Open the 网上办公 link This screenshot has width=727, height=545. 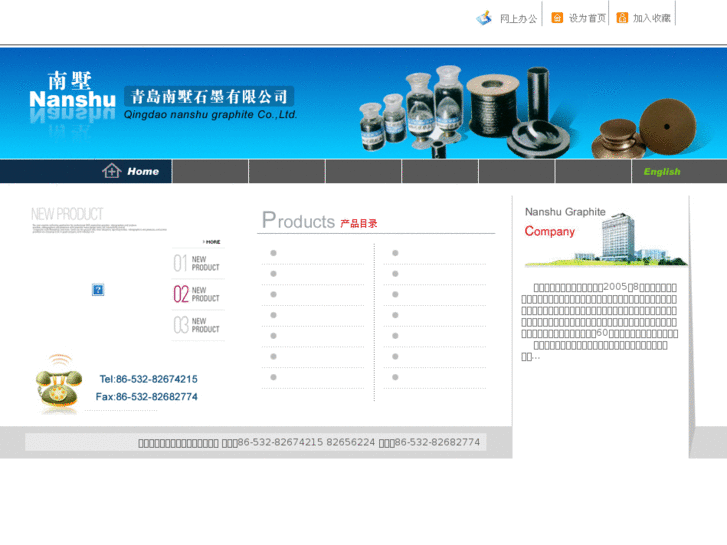click(x=518, y=19)
